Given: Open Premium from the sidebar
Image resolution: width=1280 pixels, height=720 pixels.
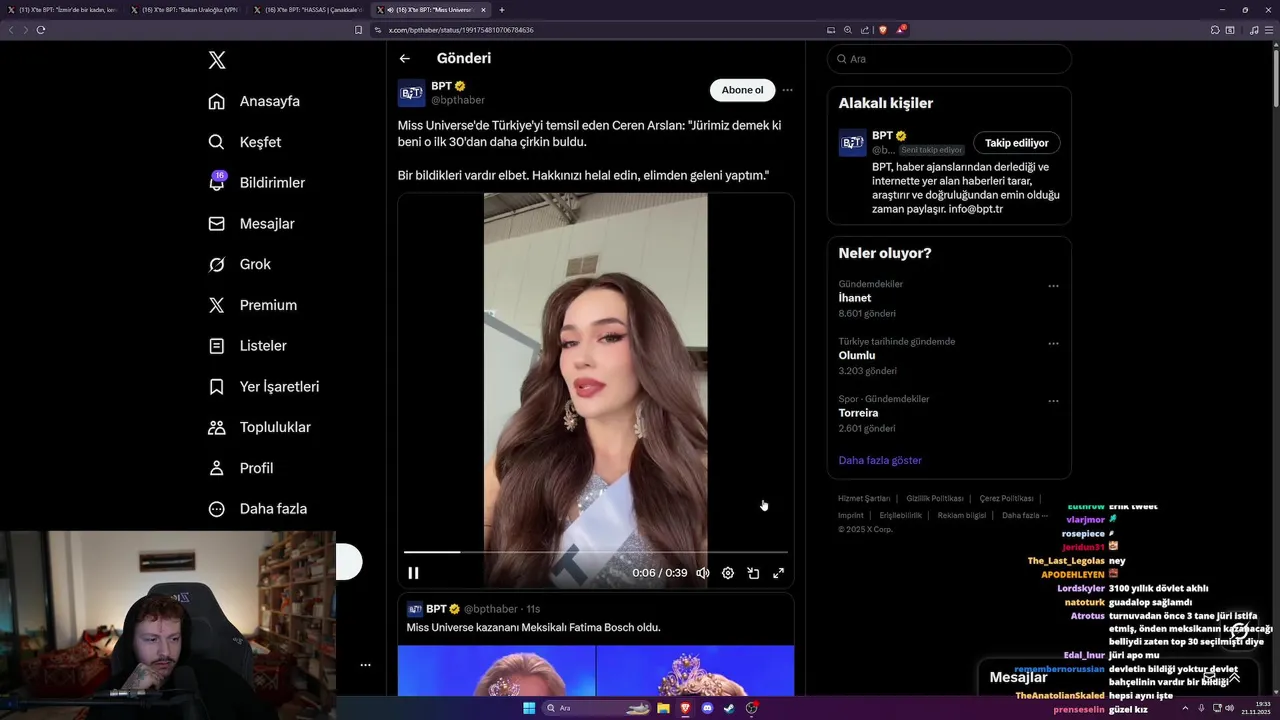Looking at the screenshot, I should pyautogui.click(x=252, y=305).
